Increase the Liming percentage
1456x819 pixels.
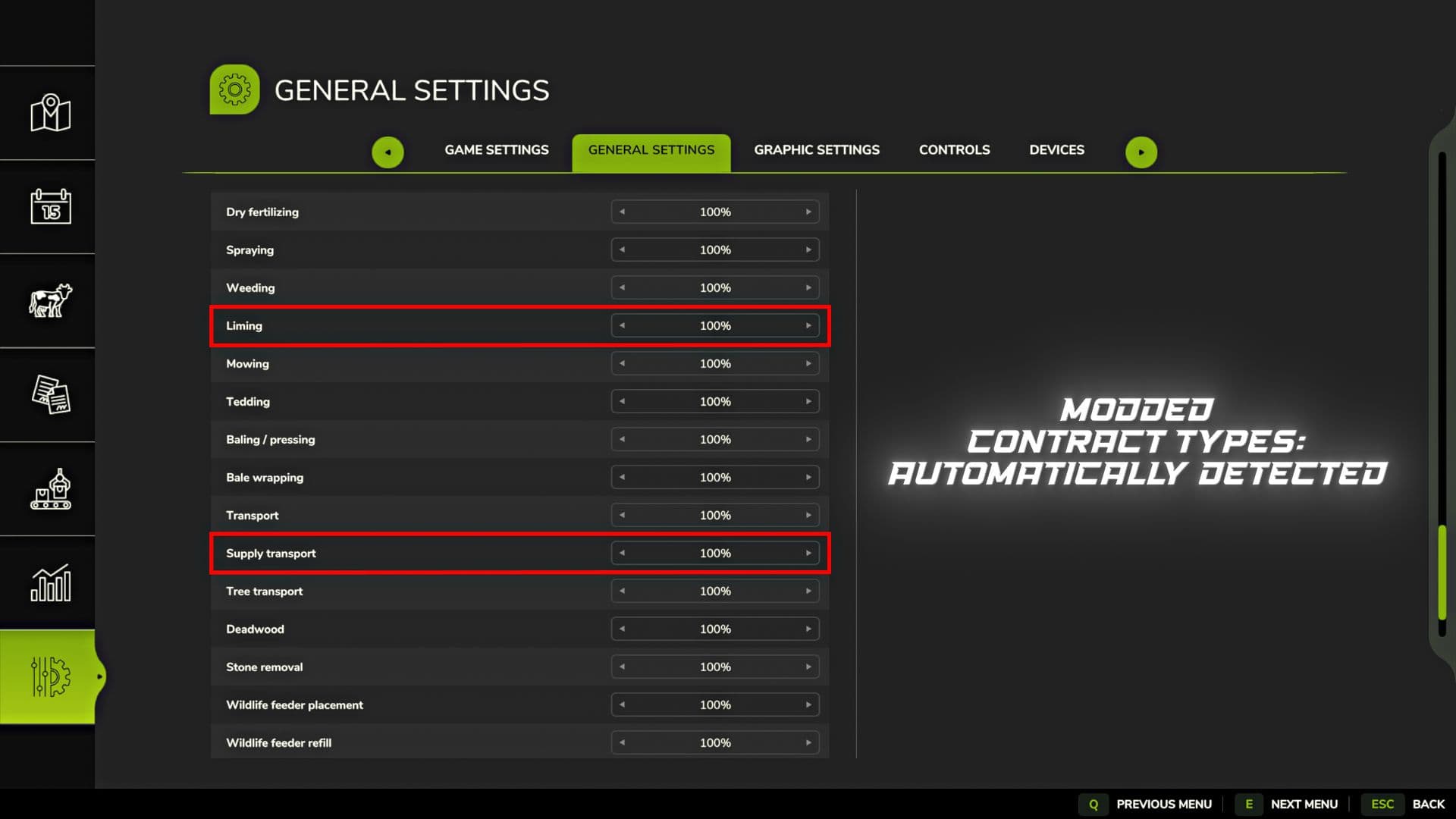(808, 325)
